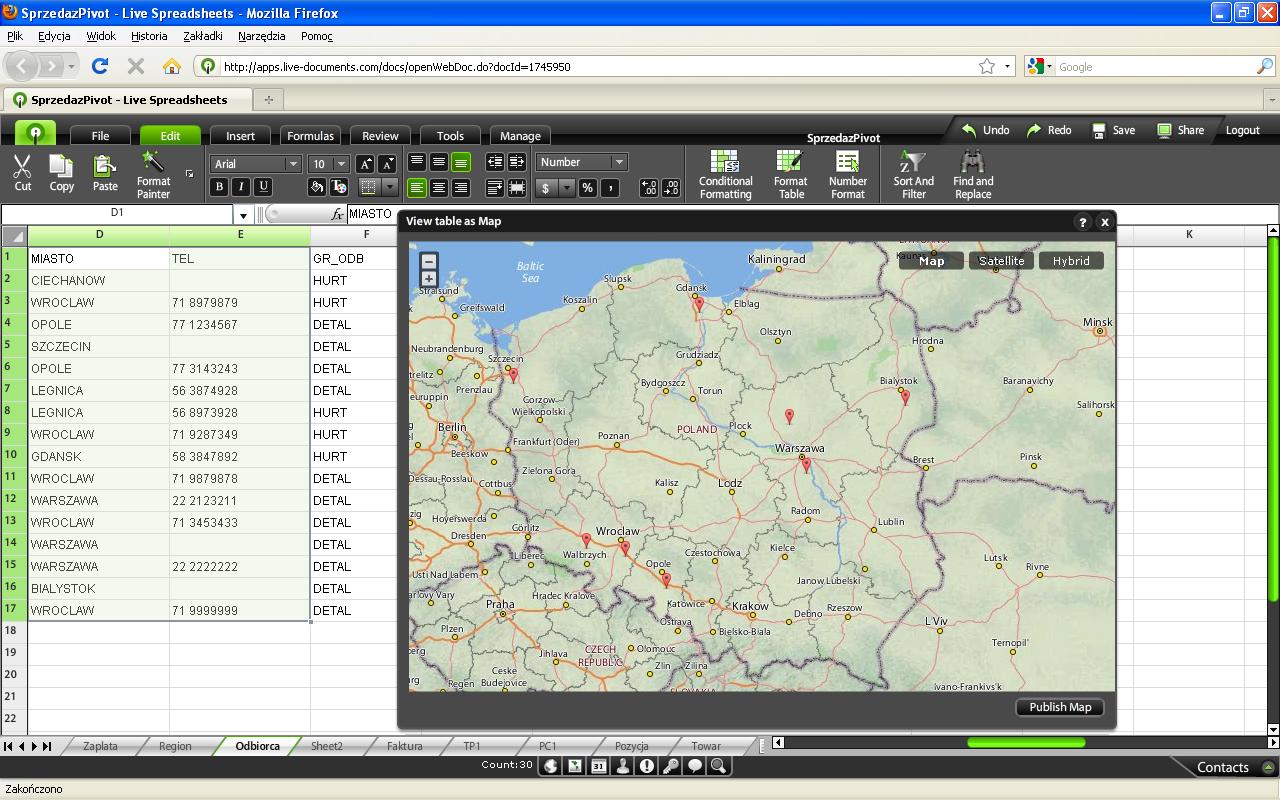1280x800 pixels.
Task: Switch to the Region sheet tab
Action: pos(175,746)
